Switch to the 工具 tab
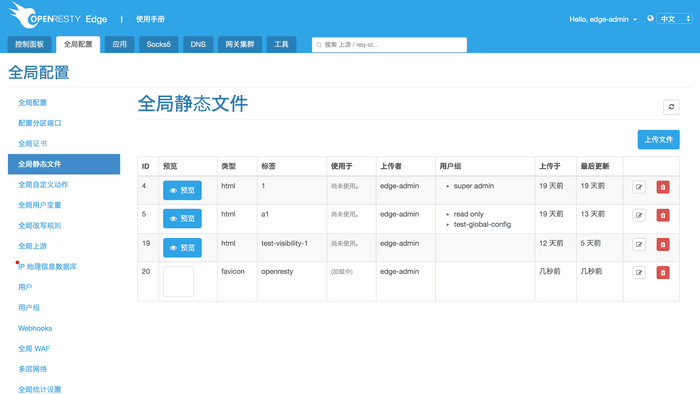 pos(281,45)
